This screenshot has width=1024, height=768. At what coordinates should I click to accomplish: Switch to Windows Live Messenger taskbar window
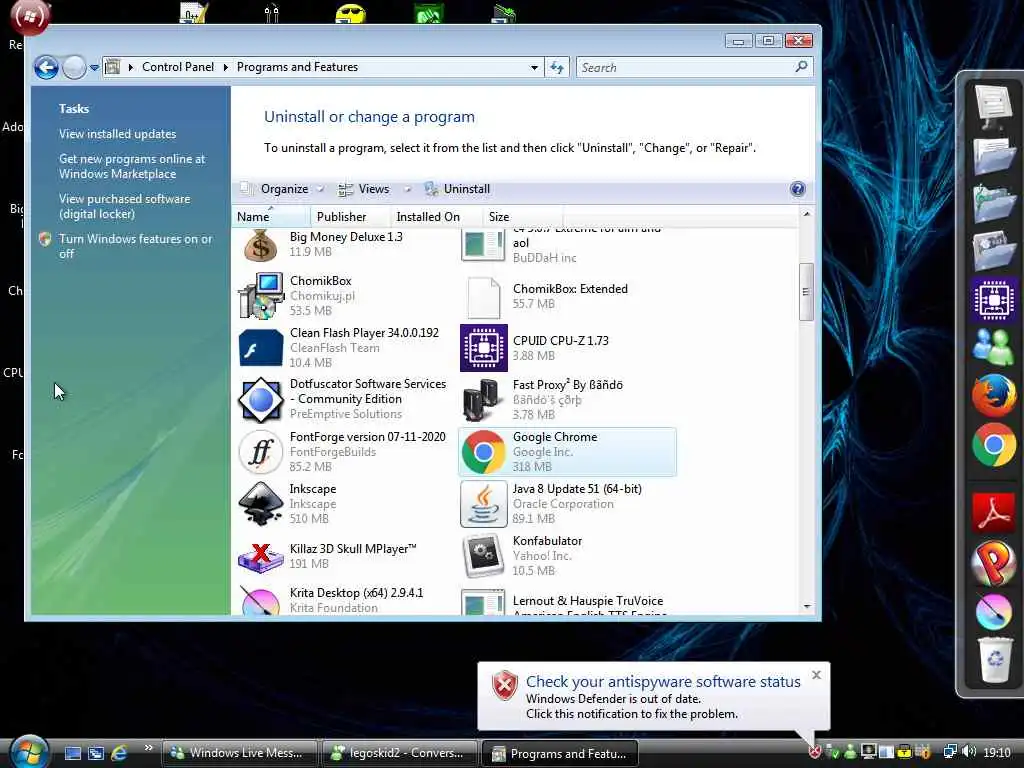click(239, 753)
